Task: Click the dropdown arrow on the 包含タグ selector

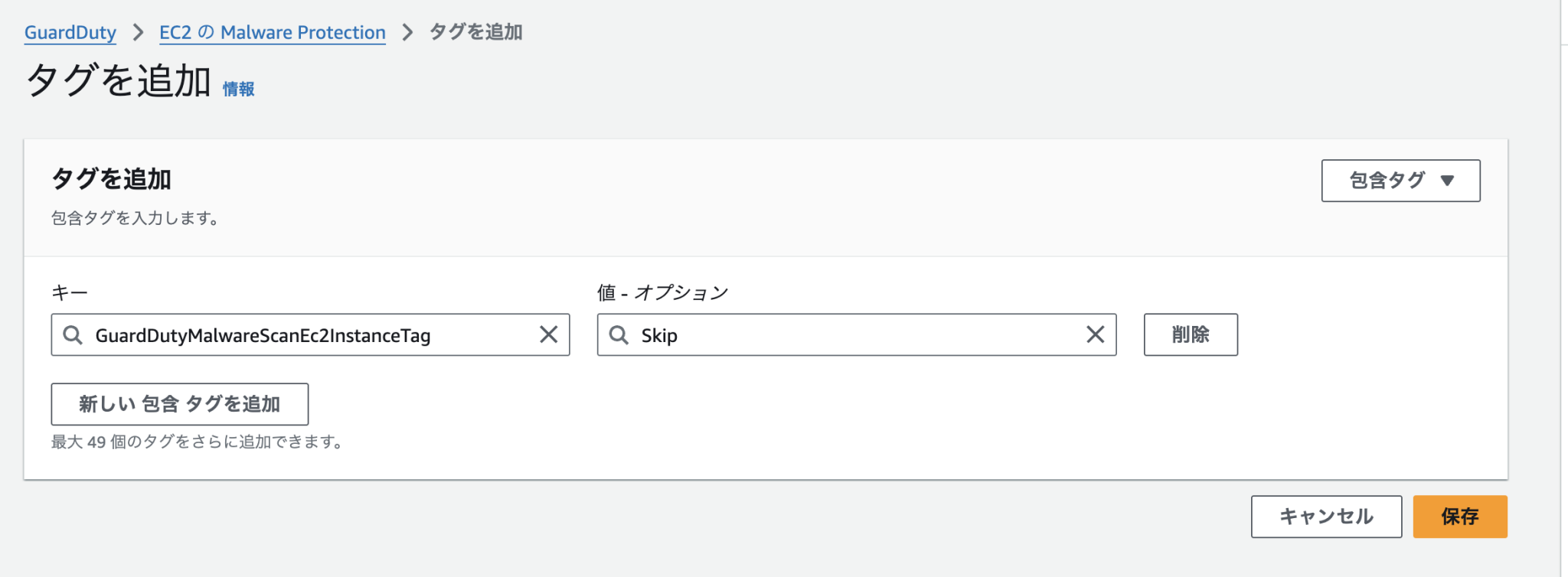Action: [1446, 181]
